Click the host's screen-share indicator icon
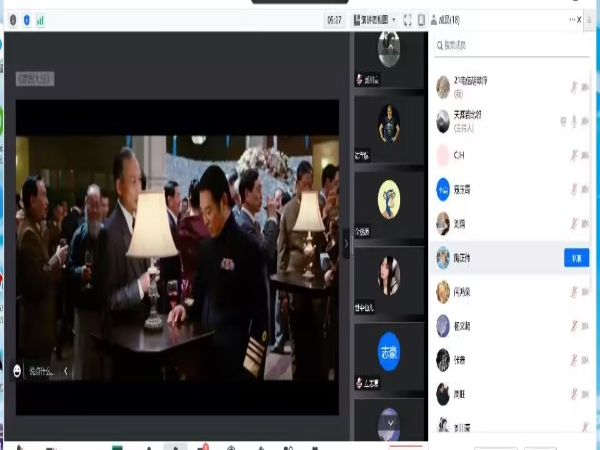This screenshot has width=600, height=450. [x=563, y=121]
